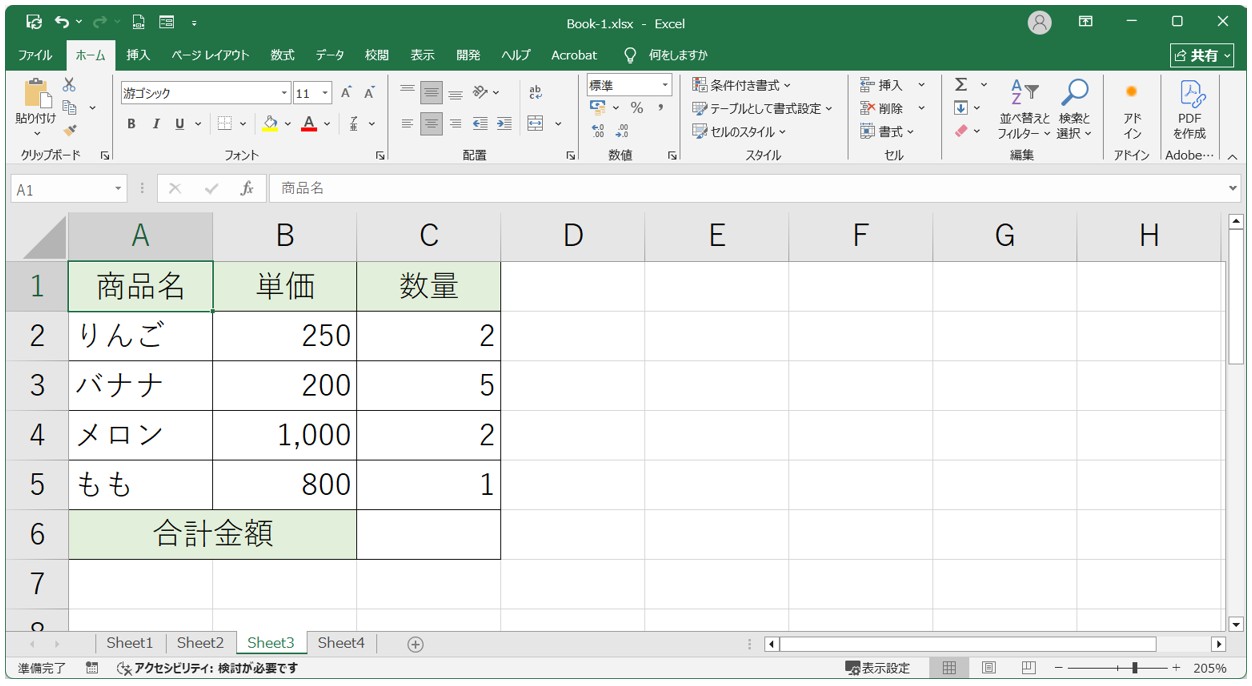Click PDFを作成 Acrobat button
This screenshot has width=1252, height=686.
click(x=1190, y=109)
